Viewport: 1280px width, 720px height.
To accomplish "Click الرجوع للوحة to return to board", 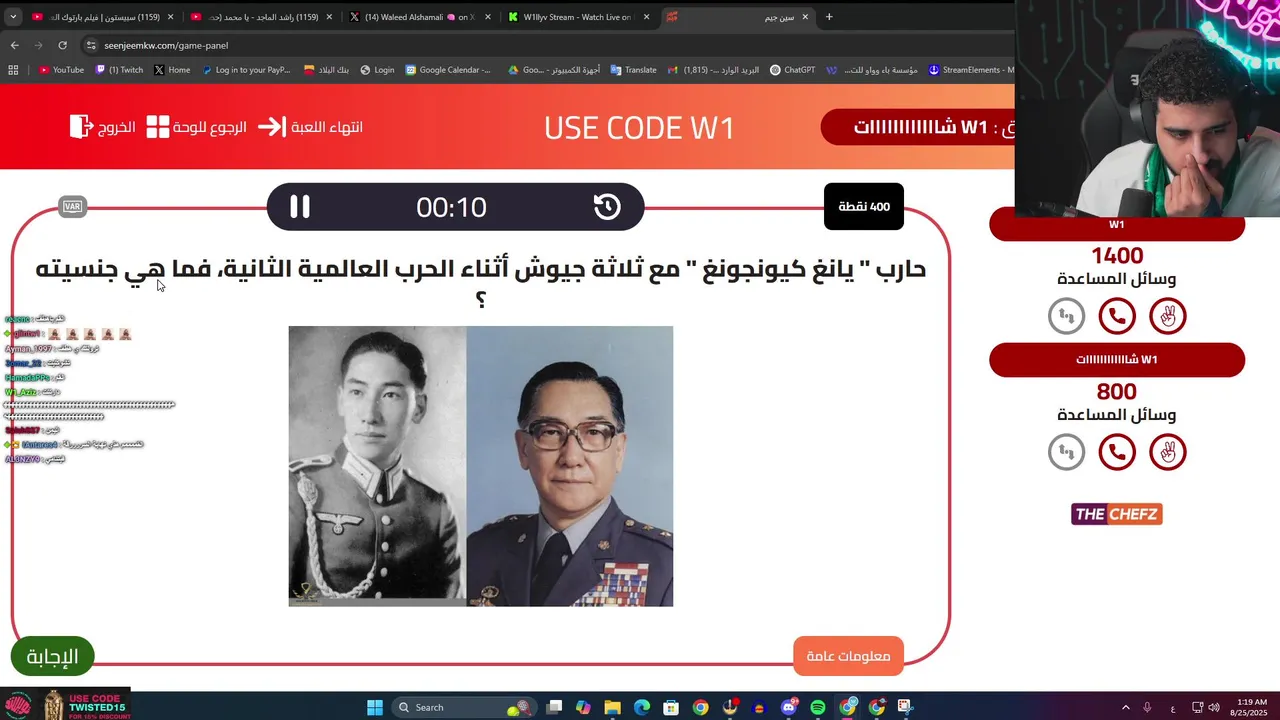I will pyautogui.click(x=196, y=127).
